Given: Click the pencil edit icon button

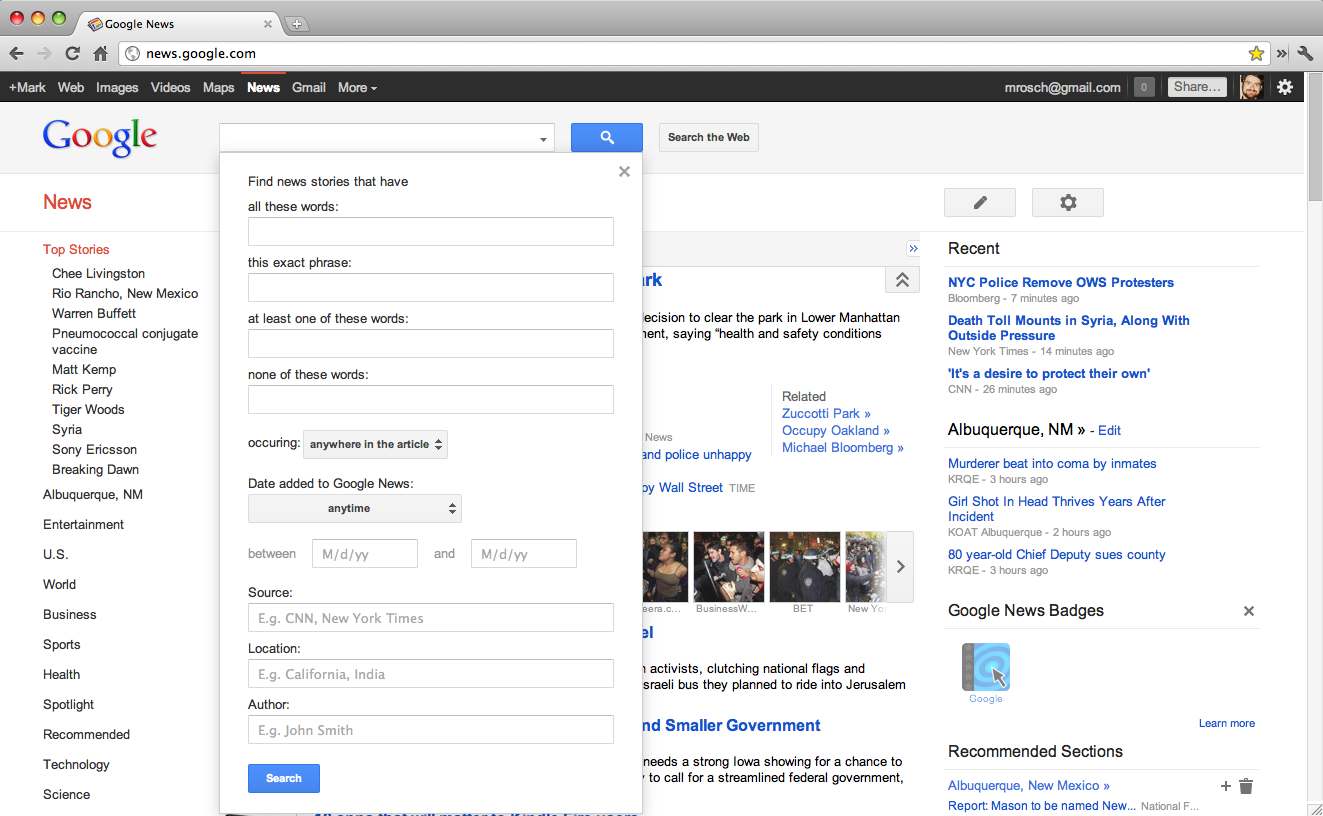Looking at the screenshot, I should tap(980, 203).
